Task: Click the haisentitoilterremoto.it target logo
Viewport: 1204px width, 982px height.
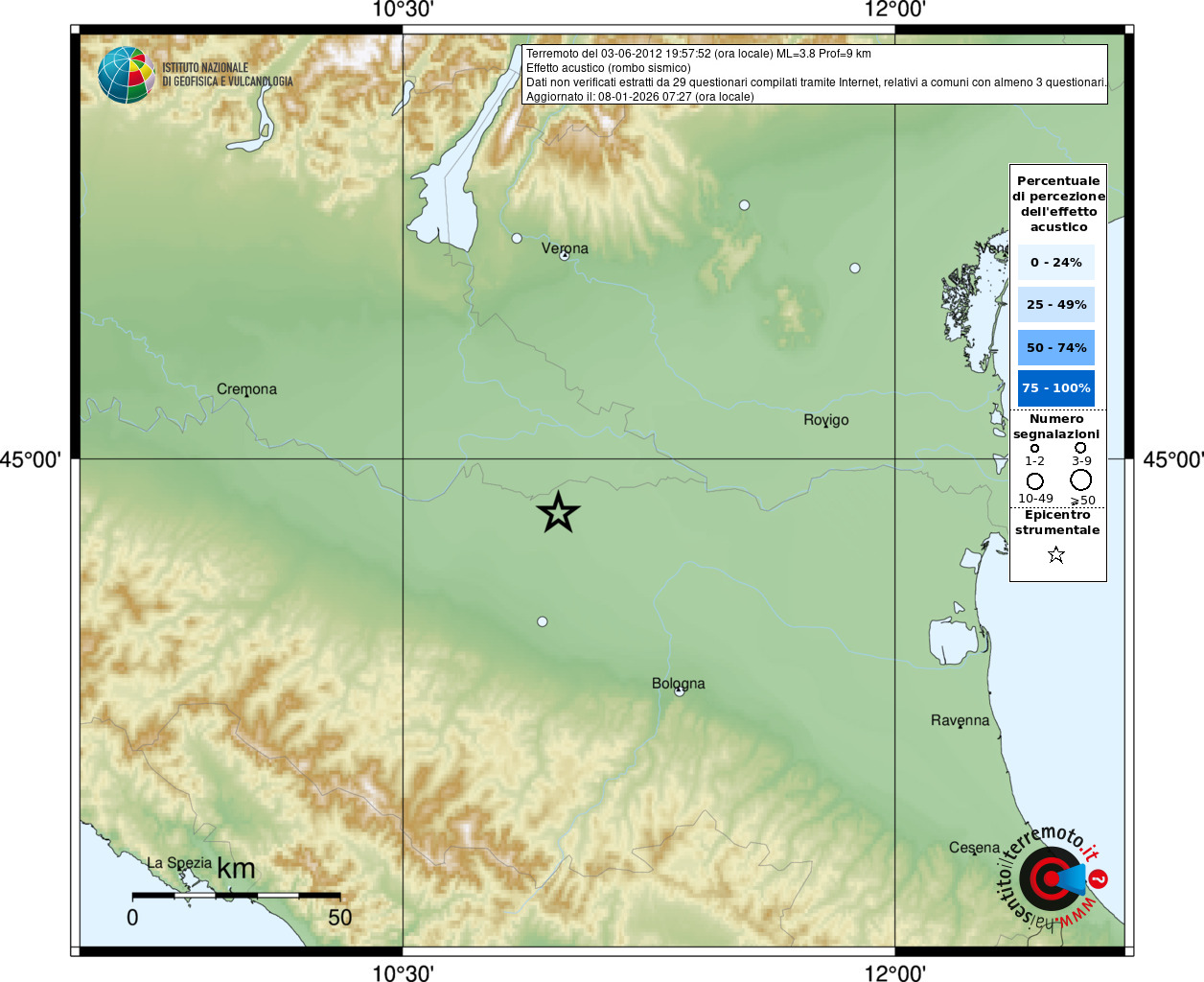Action: 1051,878
